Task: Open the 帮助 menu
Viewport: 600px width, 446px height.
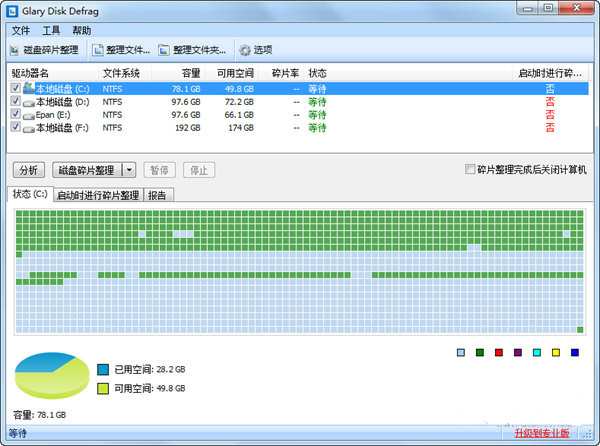Action: point(82,31)
